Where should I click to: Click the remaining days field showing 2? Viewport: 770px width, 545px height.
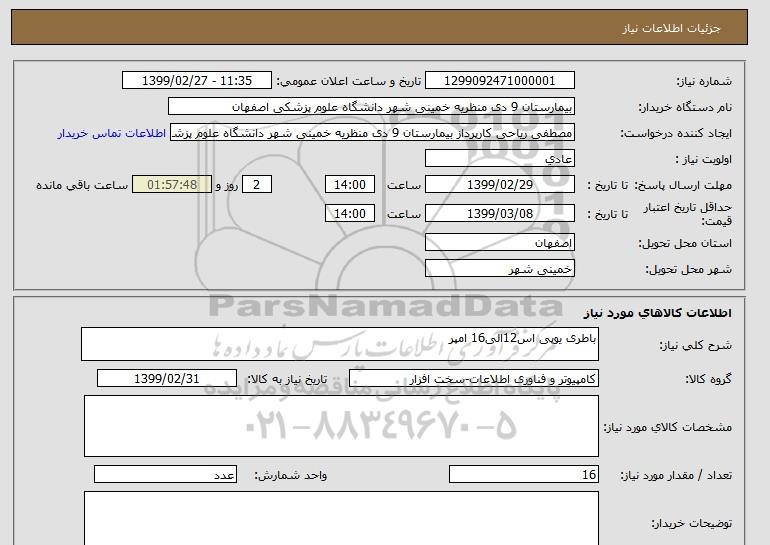click(257, 185)
